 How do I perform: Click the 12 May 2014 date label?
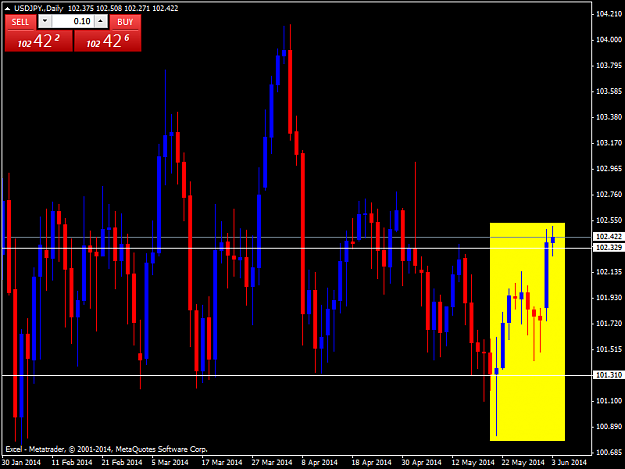pyautogui.click(x=473, y=462)
